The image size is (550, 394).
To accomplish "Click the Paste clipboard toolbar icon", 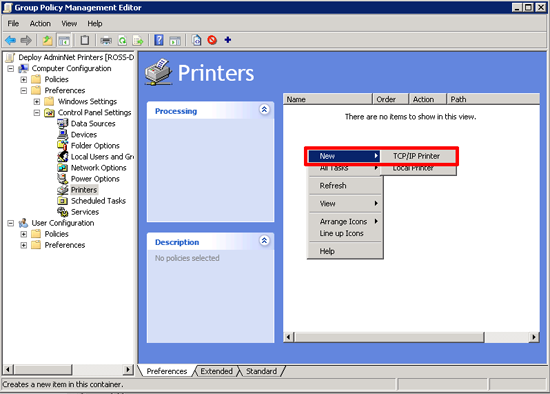I will click(x=85, y=40).
